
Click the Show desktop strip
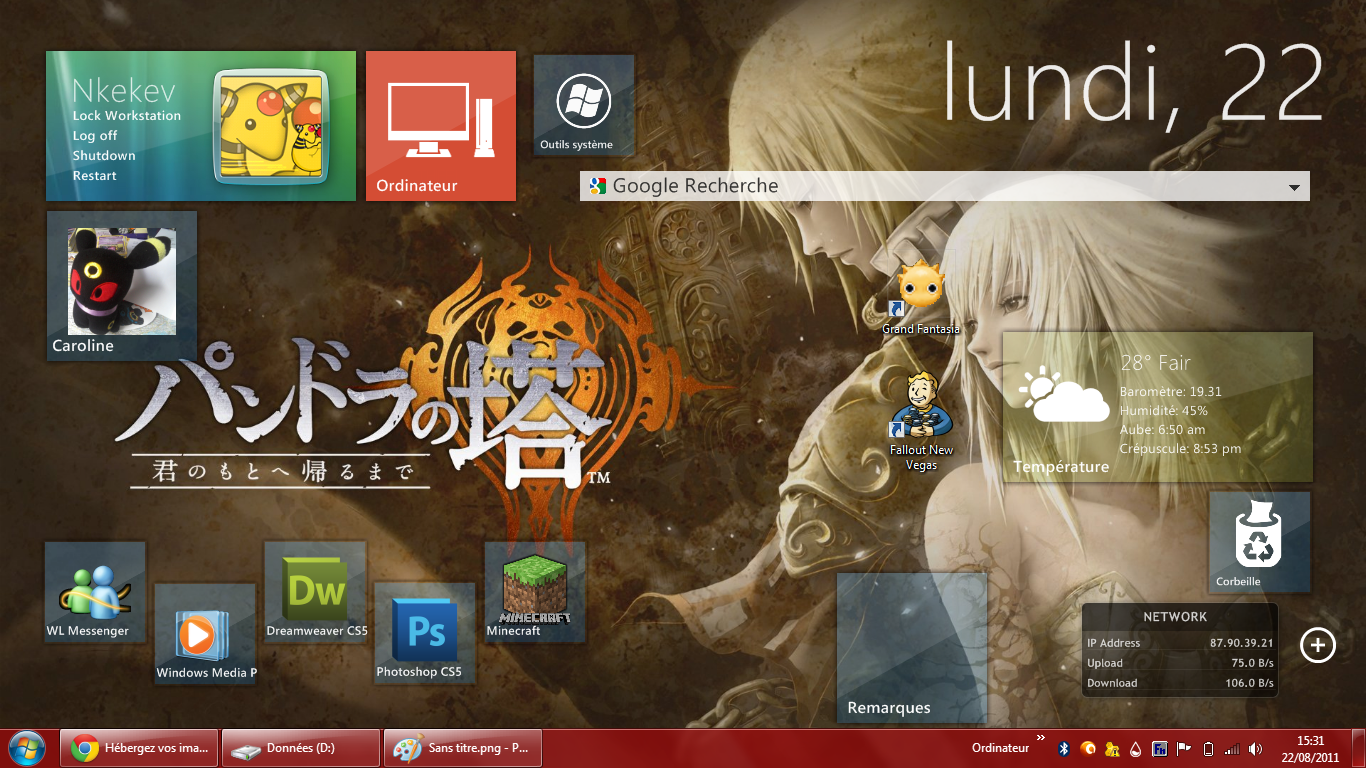click(1359, 749)
